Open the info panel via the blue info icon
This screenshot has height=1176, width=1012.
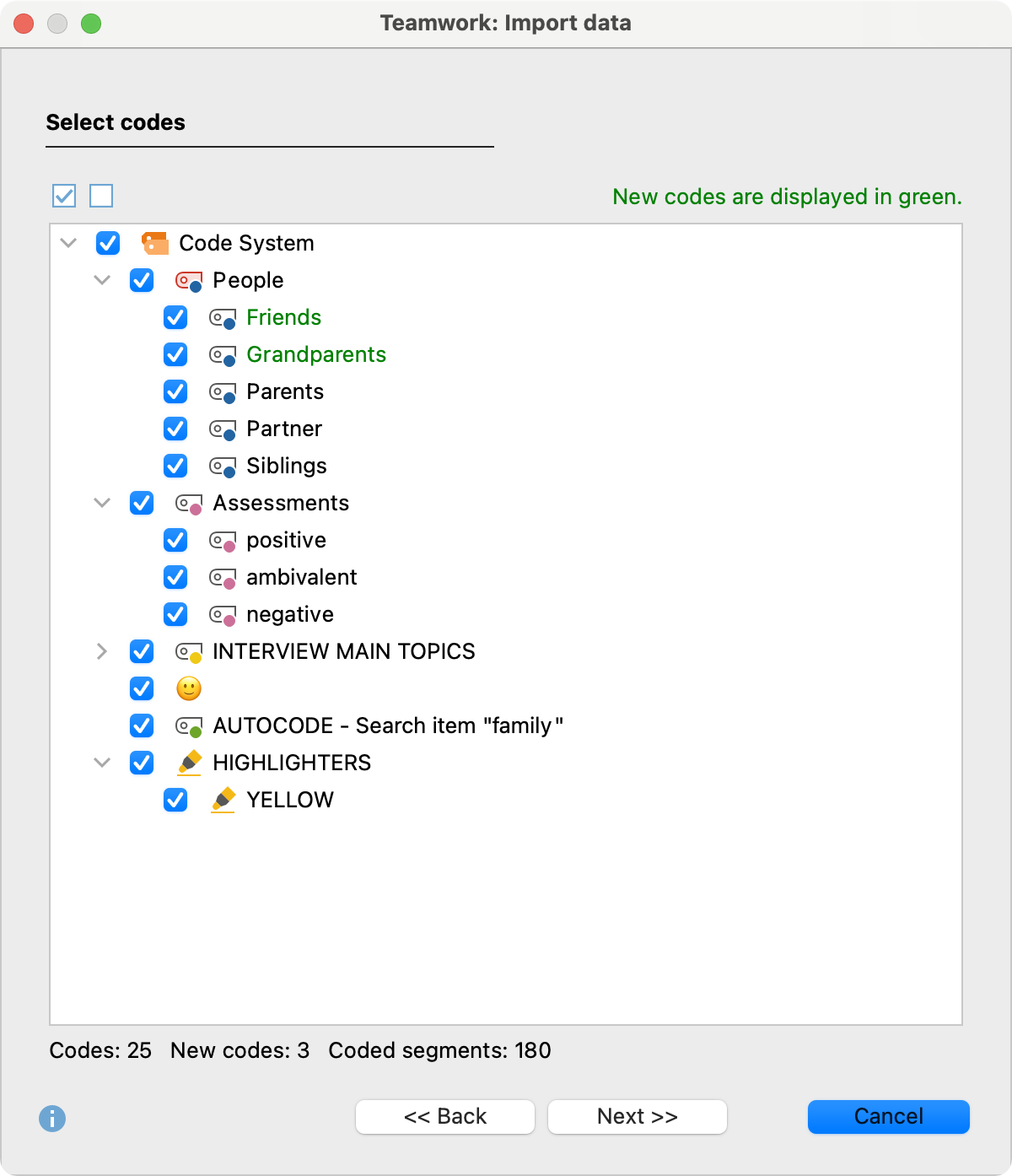coord(51,1120)
